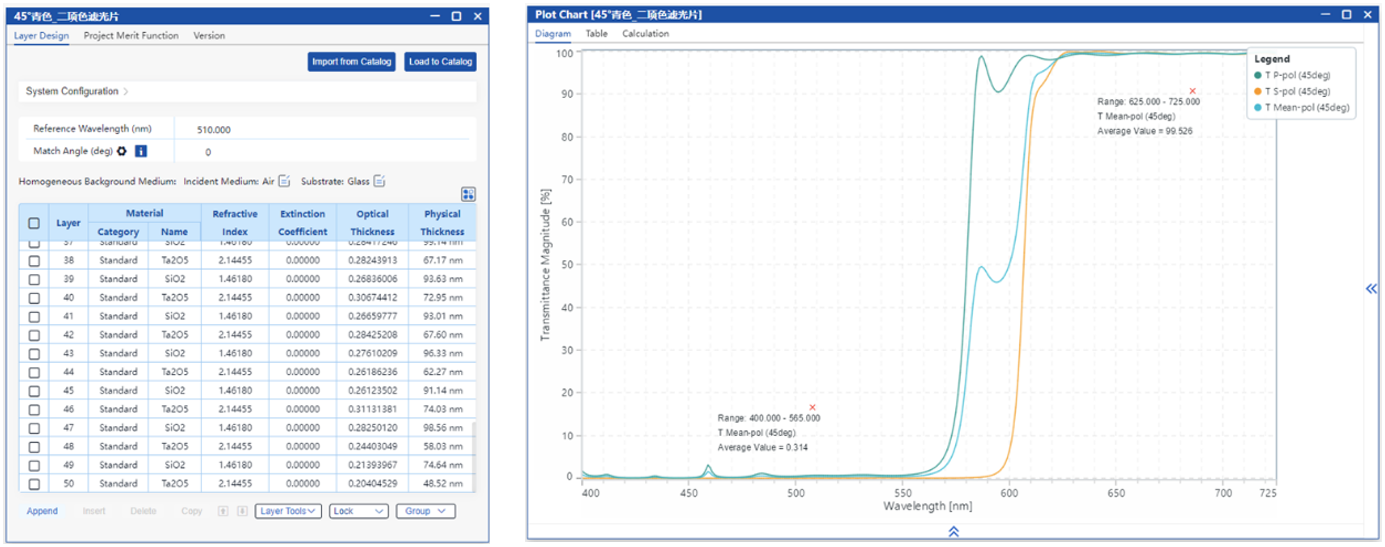Viewport: 1385px width, 547px height.
Task: Edit the Incident Medium Air icon
Action: [x=284, y=181]
